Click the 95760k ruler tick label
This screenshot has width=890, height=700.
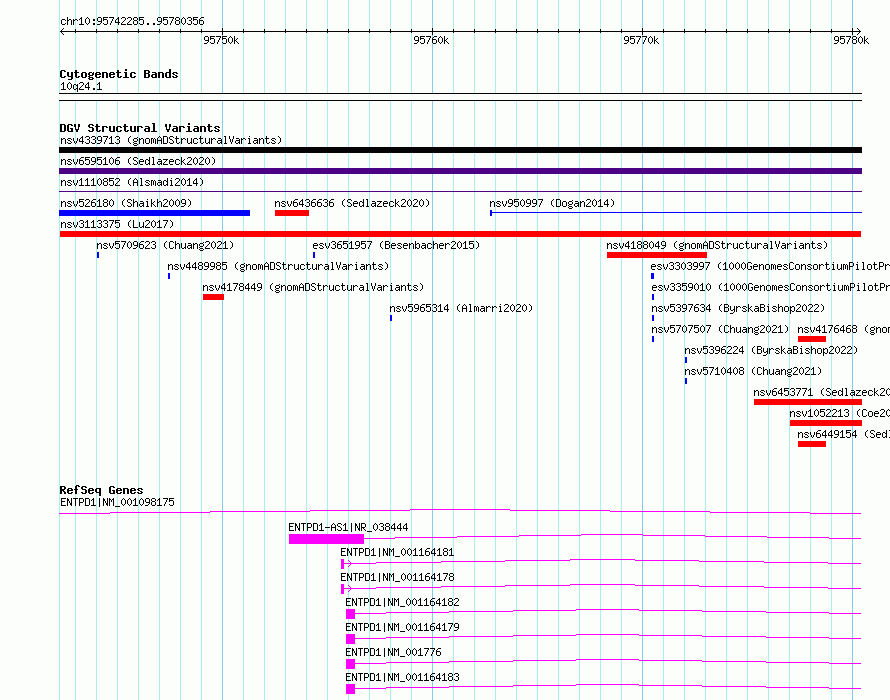(431, 40)
